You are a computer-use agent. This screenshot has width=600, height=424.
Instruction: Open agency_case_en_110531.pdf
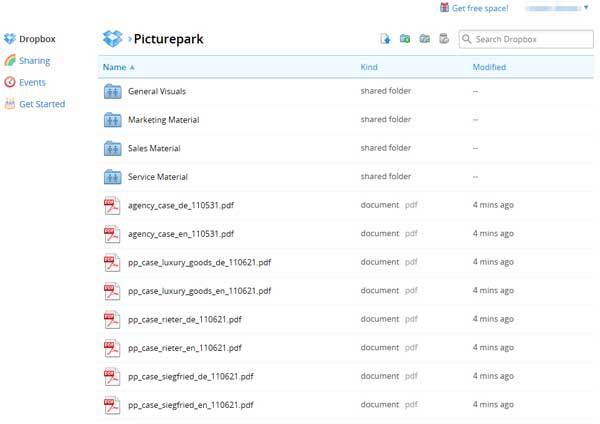click(181, 234)
